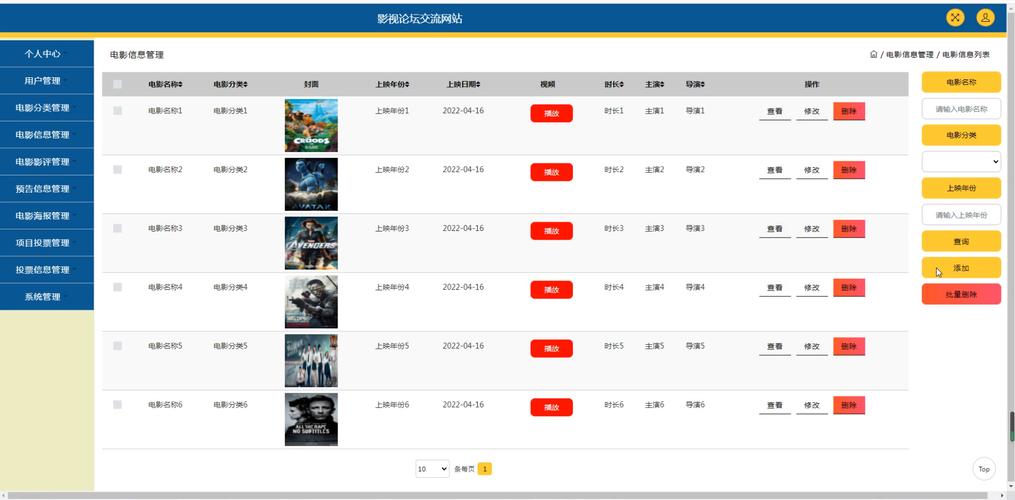Open the 电影分类 filter dropdown
This screenshot has height=500, width=1015.
961,161
